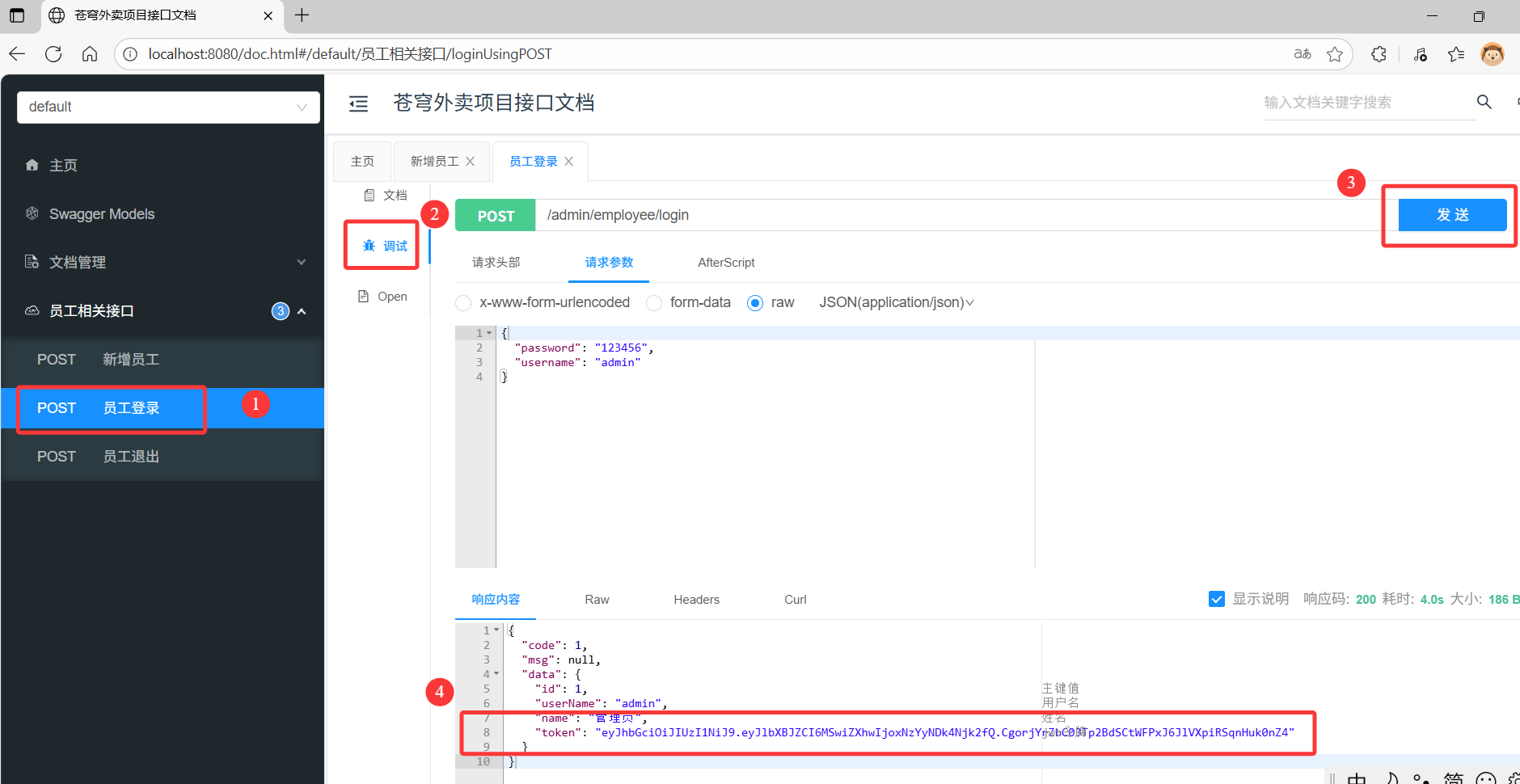The width and height of the screenshot is (1520, 784).
Task: Fold response JSON line 1 arrow
Action: (x=496, y=630)
